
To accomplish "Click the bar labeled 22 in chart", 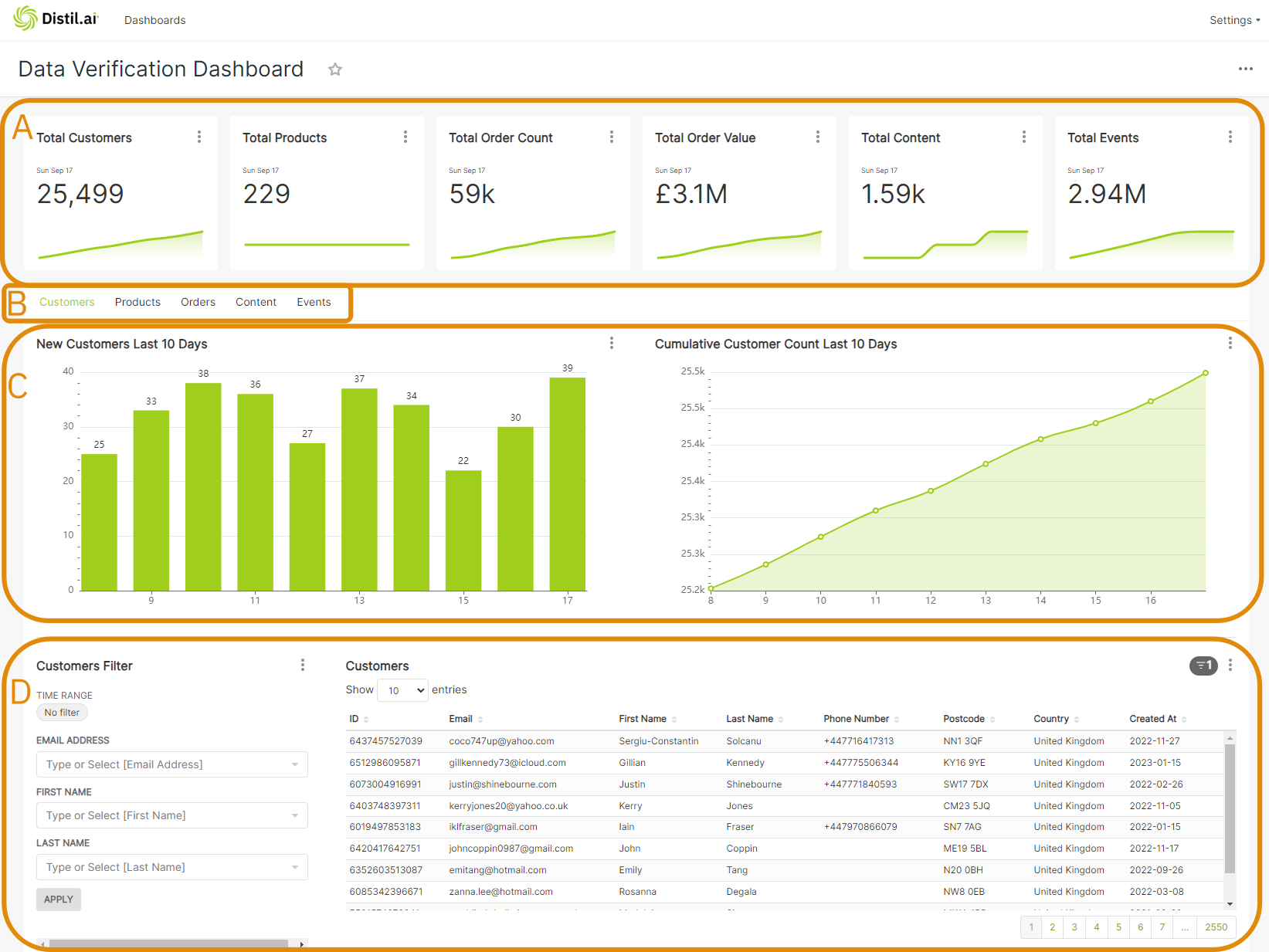I will coord(463,530).
